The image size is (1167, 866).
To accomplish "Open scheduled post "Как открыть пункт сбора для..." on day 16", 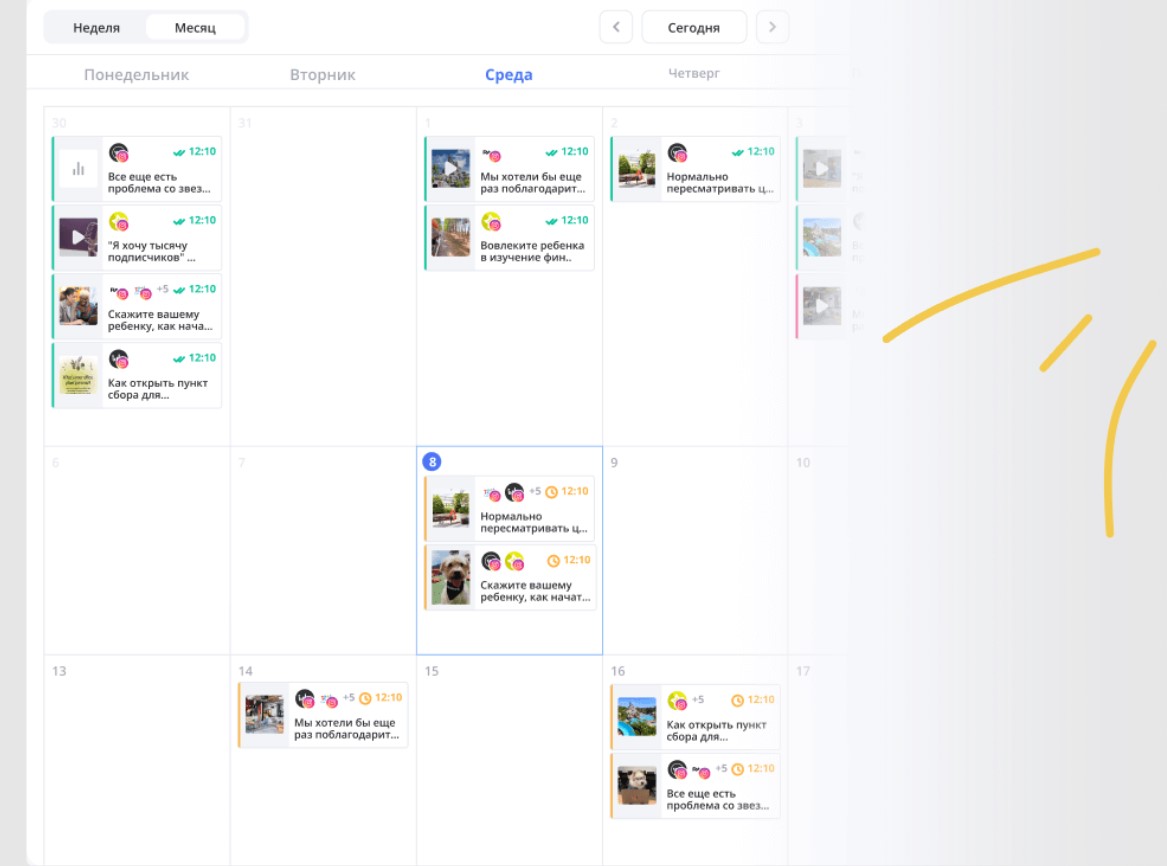I will (696, 716).
